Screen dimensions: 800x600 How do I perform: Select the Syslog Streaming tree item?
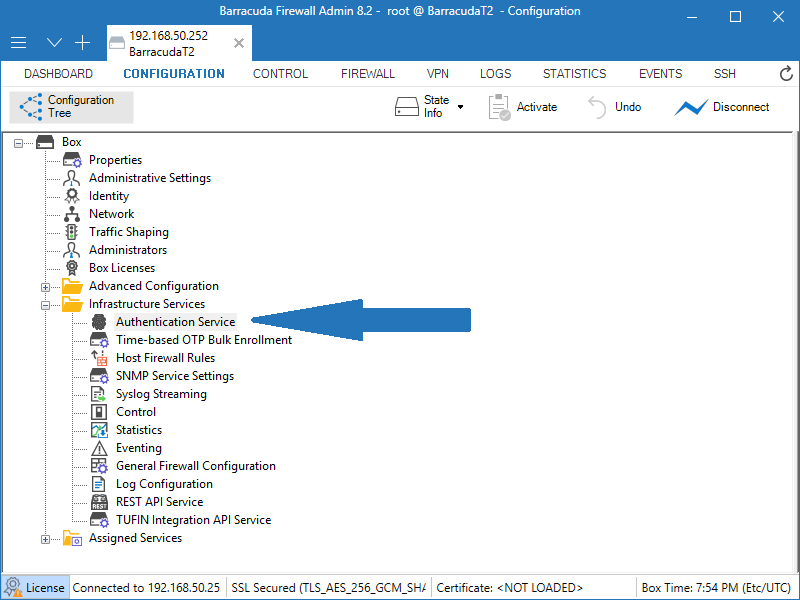click(161, 394)
